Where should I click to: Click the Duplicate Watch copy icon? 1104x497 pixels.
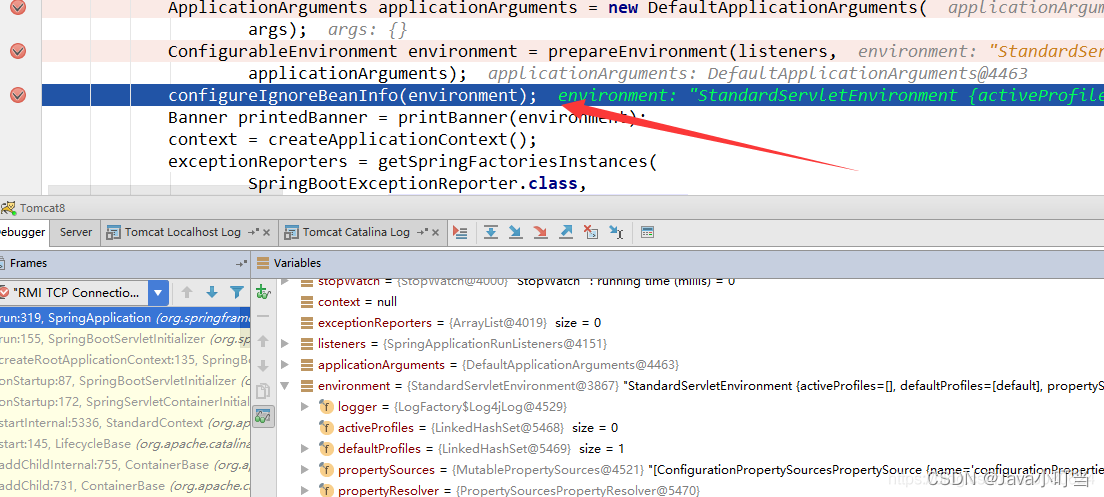tap(263, 391)
